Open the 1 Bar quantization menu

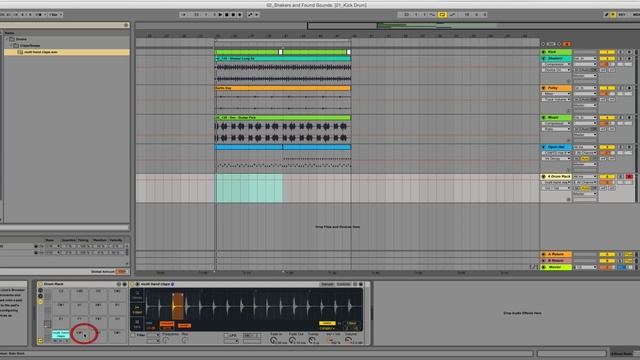(x=55, y=15)
